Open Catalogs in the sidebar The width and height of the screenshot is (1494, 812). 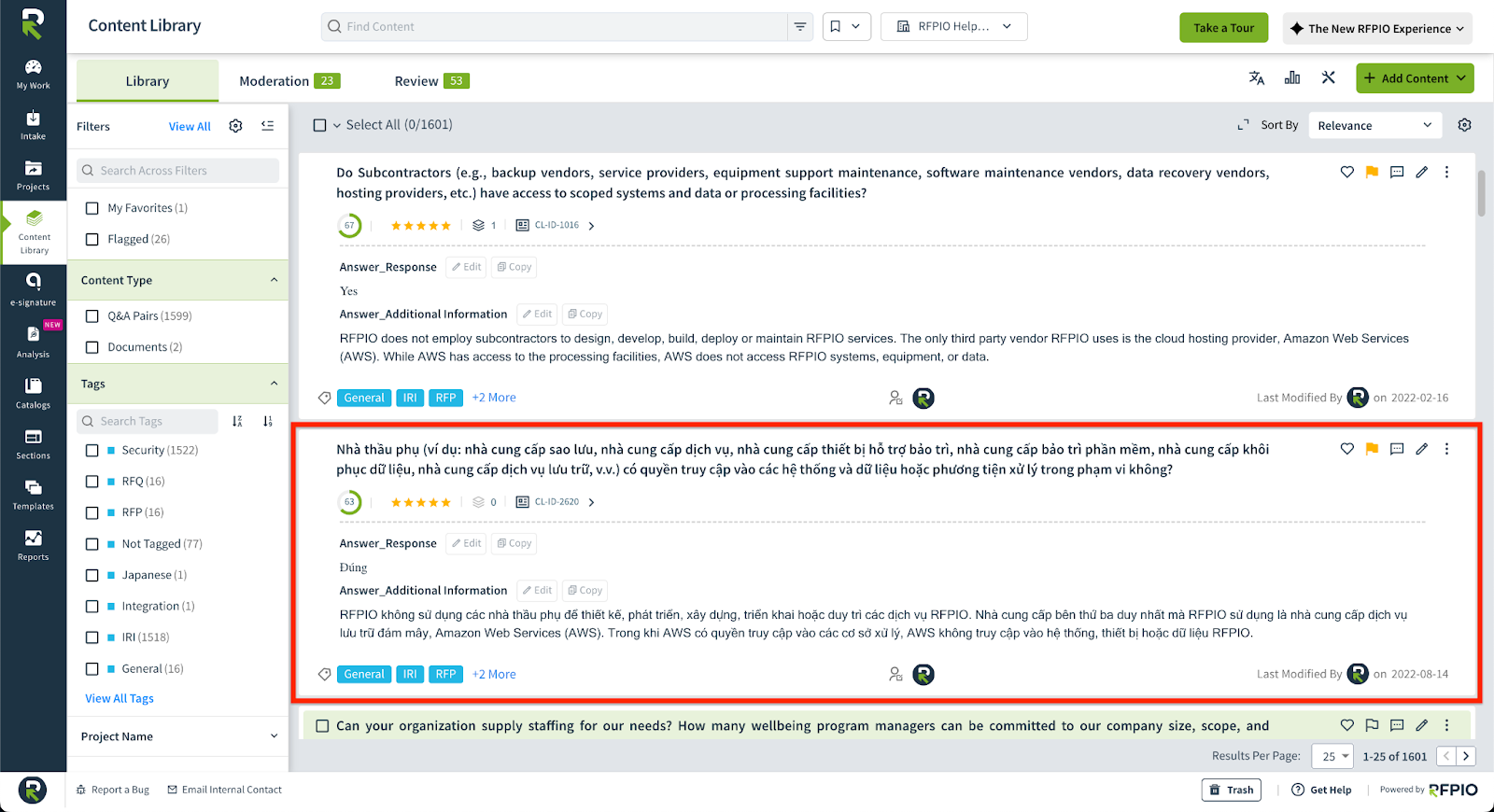tap(33, 393)
